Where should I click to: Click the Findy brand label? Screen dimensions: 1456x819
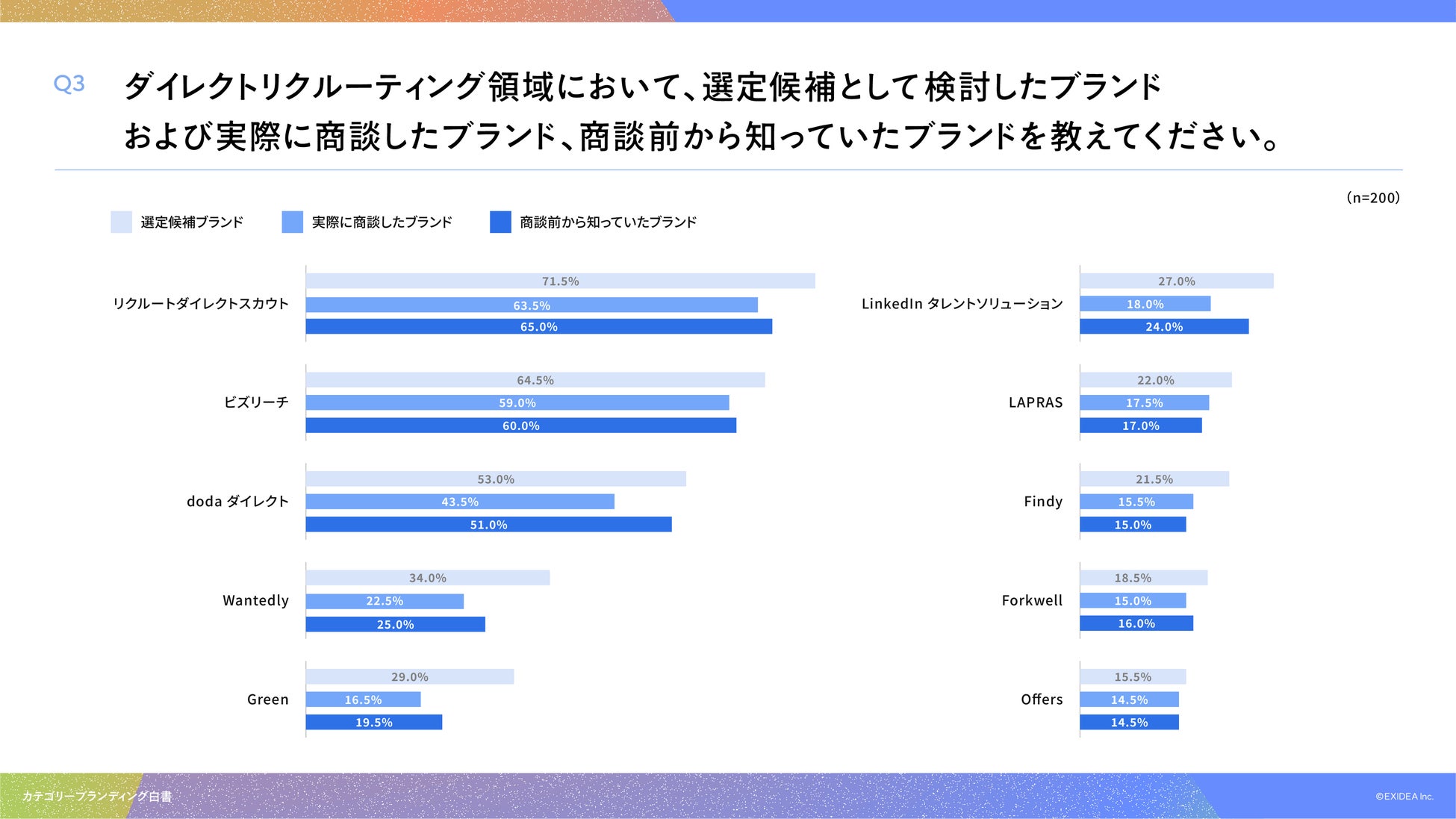(x=1042, y=501)
